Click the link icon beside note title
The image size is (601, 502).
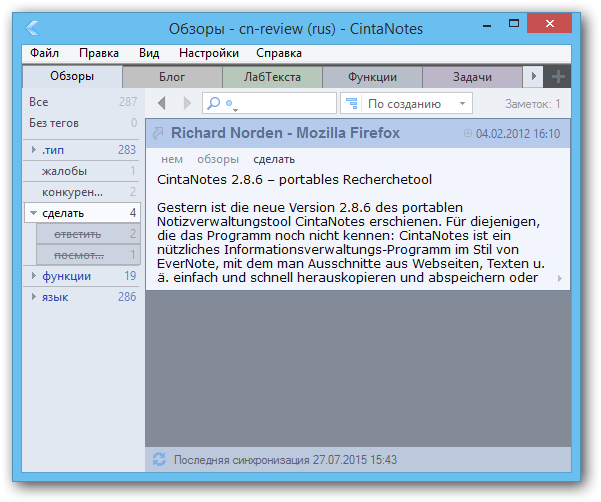[158, 133]
